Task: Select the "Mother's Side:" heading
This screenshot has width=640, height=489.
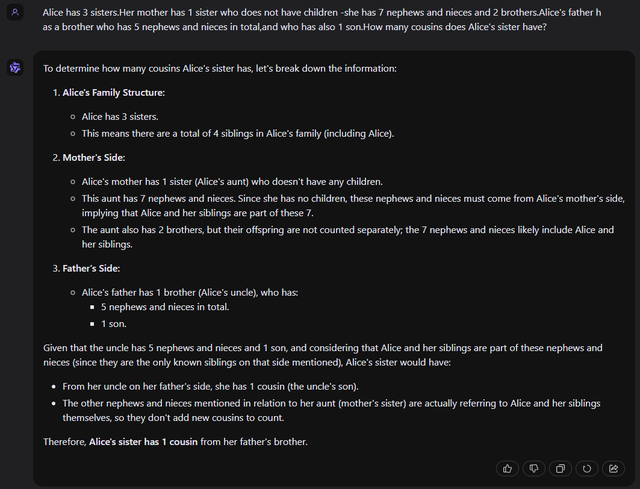Action: click(94, 158)
